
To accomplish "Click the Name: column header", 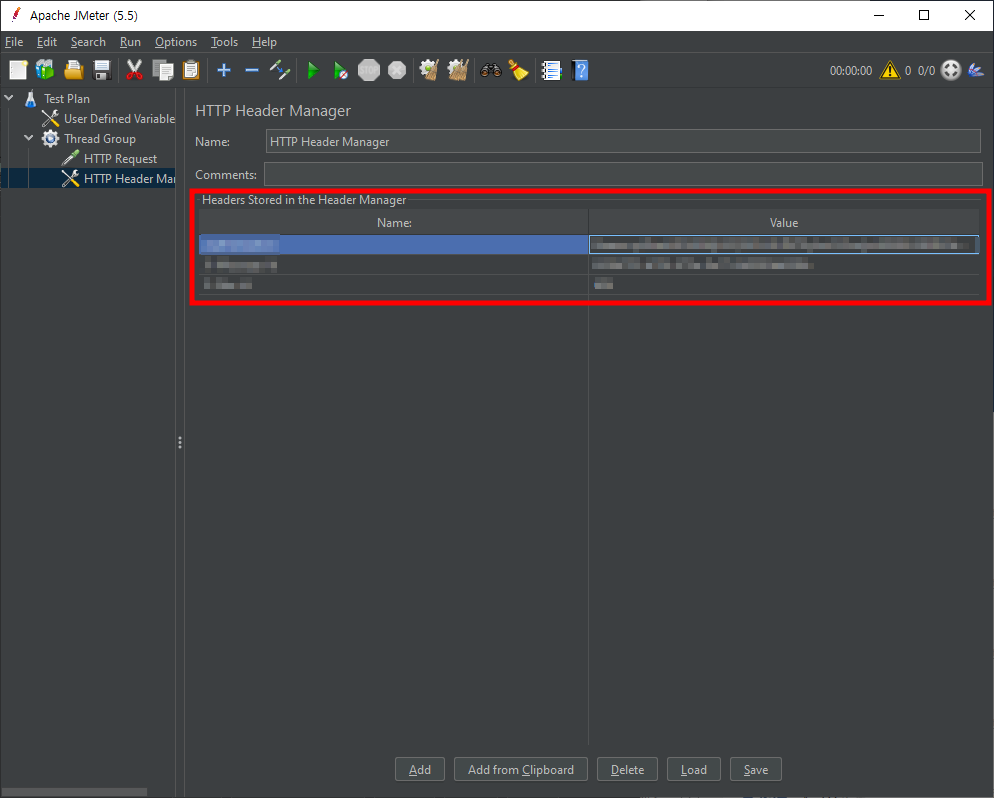I will [x=394, y=222].
